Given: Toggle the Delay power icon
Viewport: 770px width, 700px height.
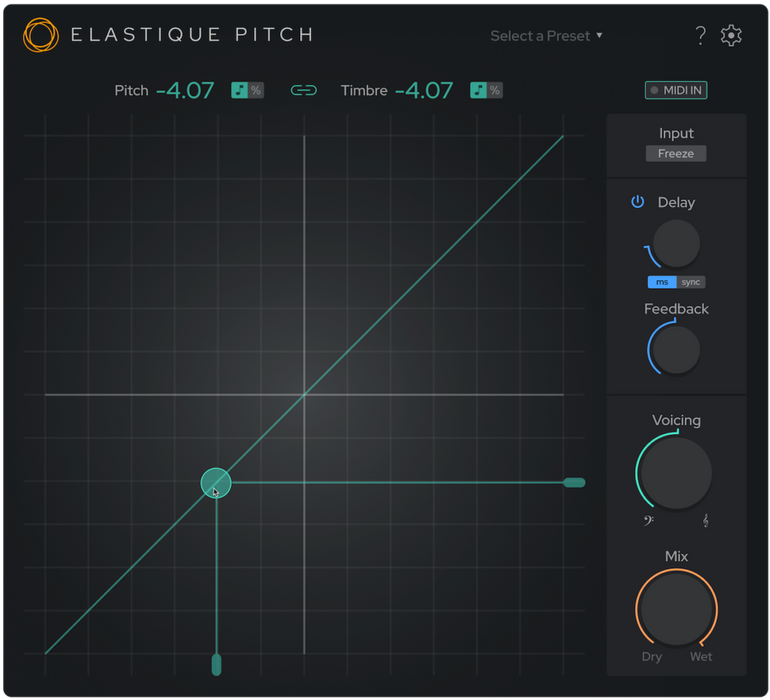Looking at the screenshot, I should [x=637, y=202].
